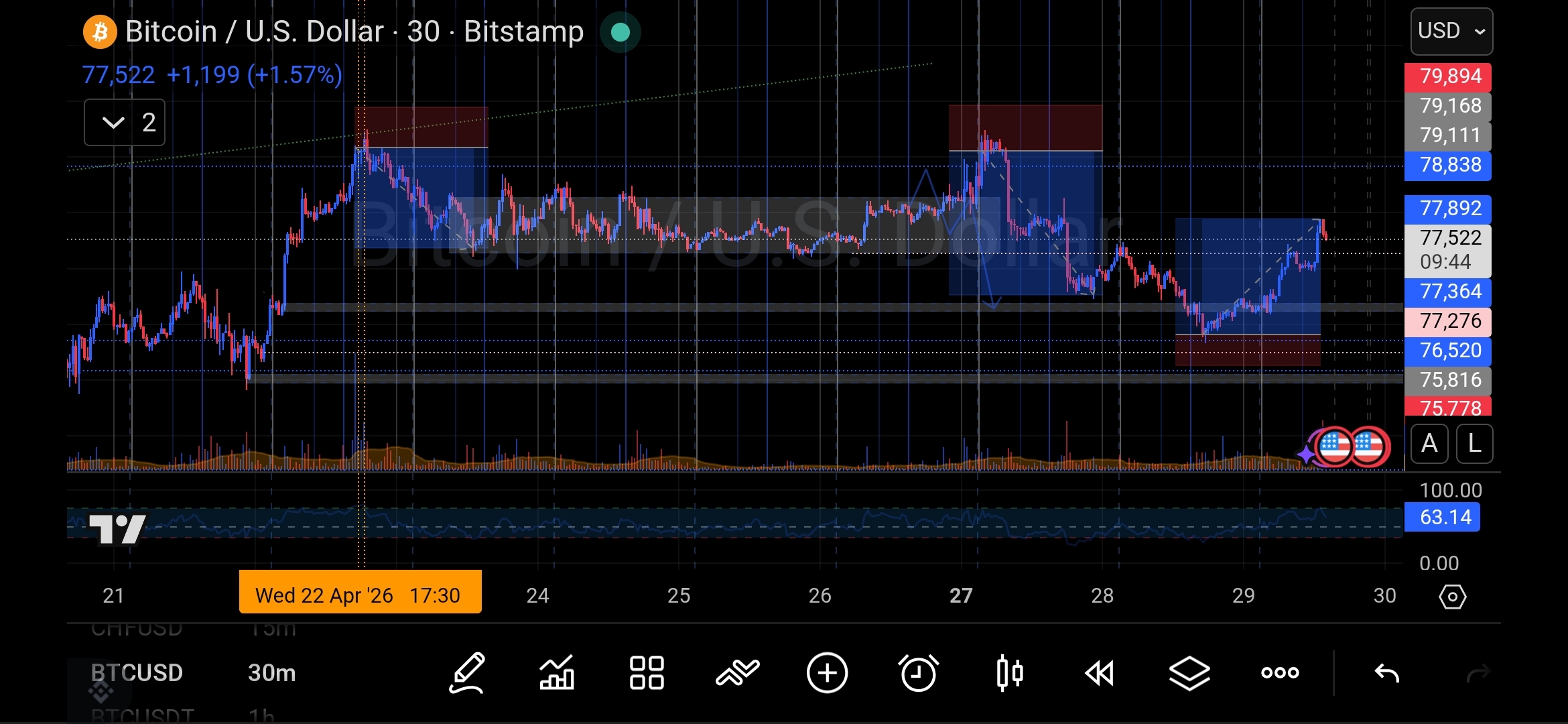Image resolution: width=1568 pixels, height=724 pixels.
Task: Open chart settings hexagon gear icon
Action: (x=1452, y=597)
